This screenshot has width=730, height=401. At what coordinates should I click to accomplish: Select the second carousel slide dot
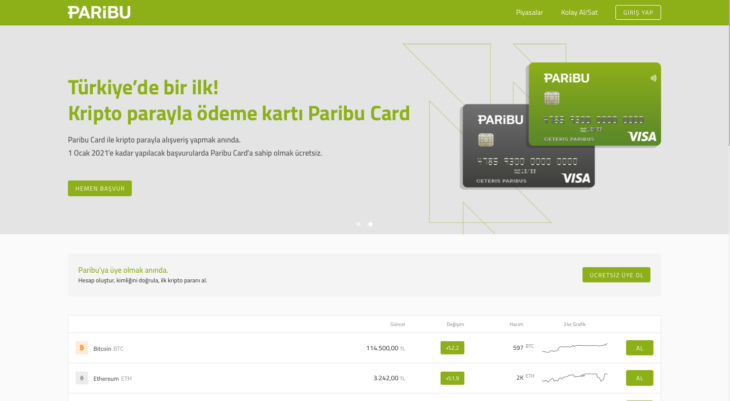pyautogui.click(x=370, y=224)
